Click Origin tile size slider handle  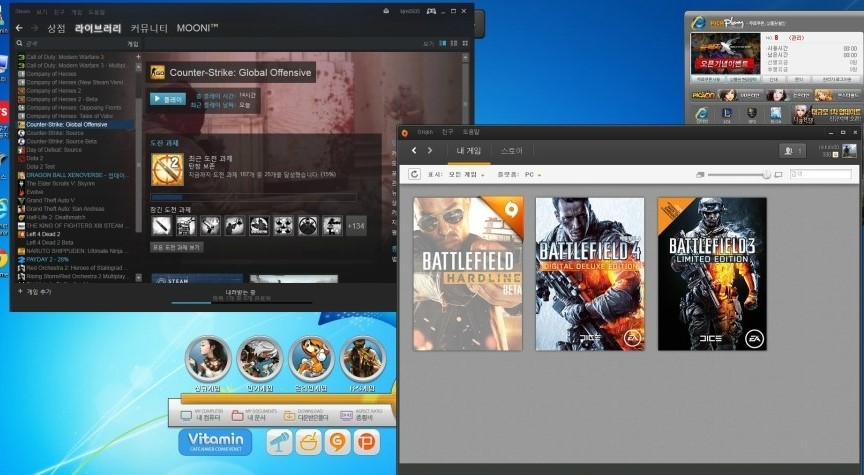pos(766,175)
